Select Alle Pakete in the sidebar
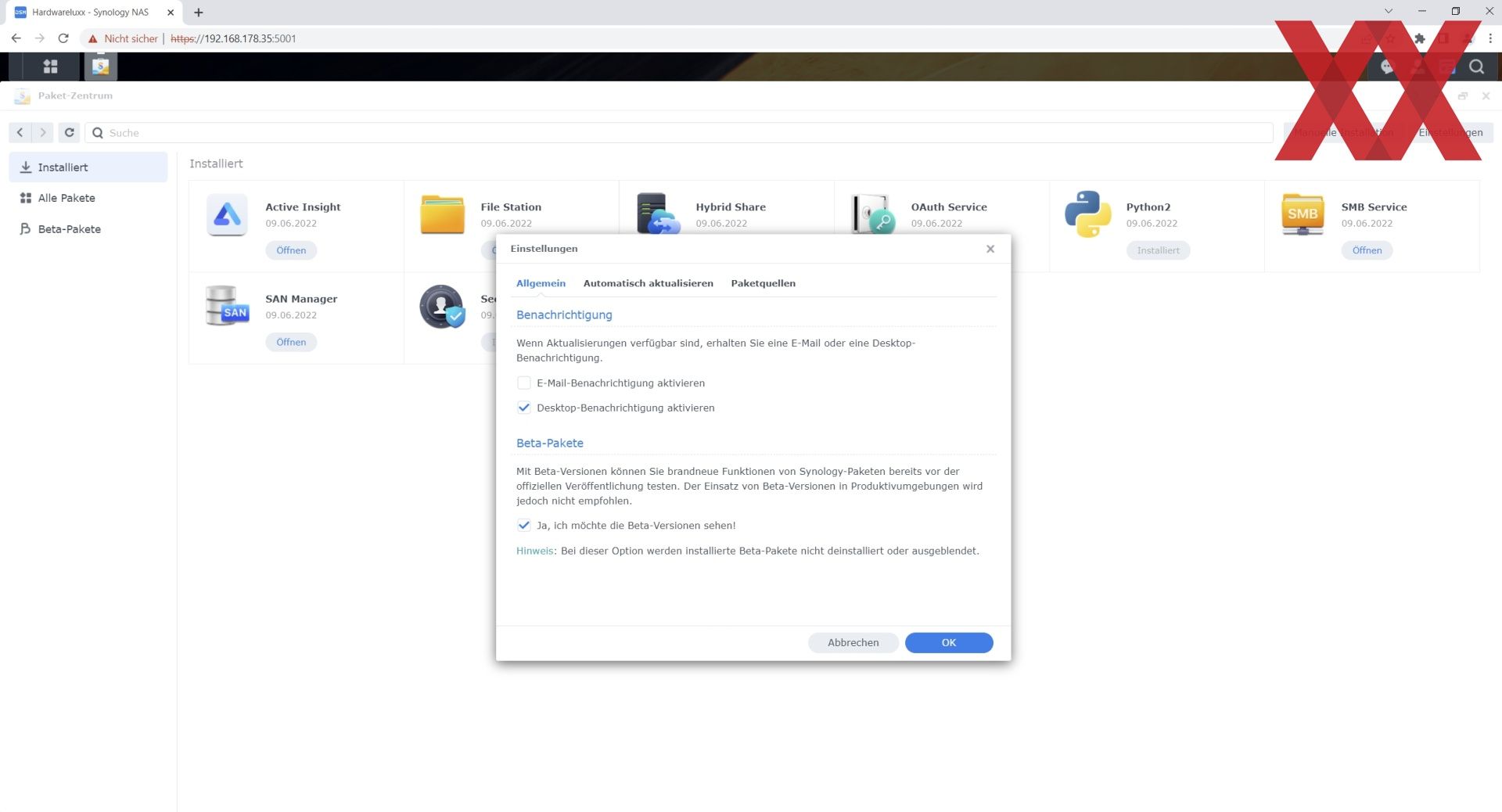Screen dimensions: 1502x812 (x=88, y=198)
